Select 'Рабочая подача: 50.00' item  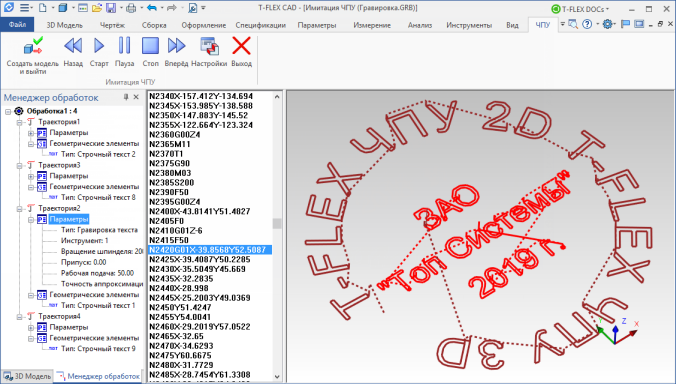(97, 273)
